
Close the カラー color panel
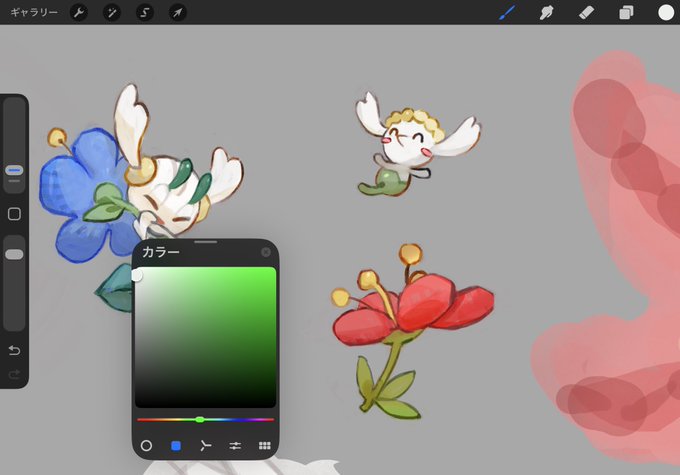click(266, 252)
